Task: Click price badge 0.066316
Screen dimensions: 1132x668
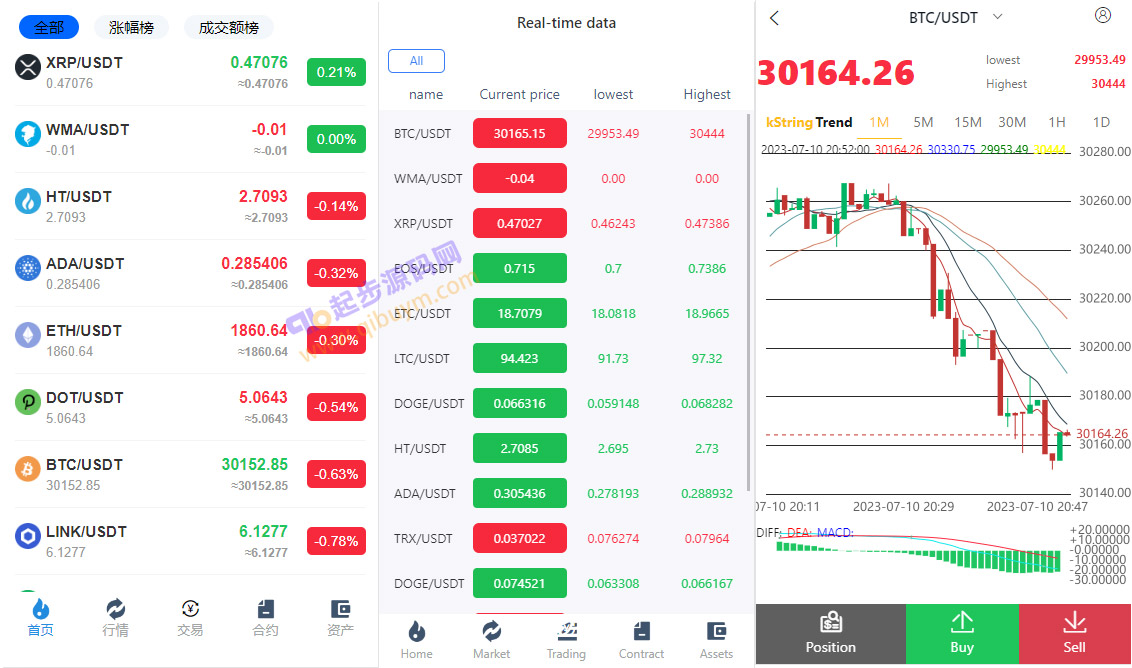Action: click(520, 404)
